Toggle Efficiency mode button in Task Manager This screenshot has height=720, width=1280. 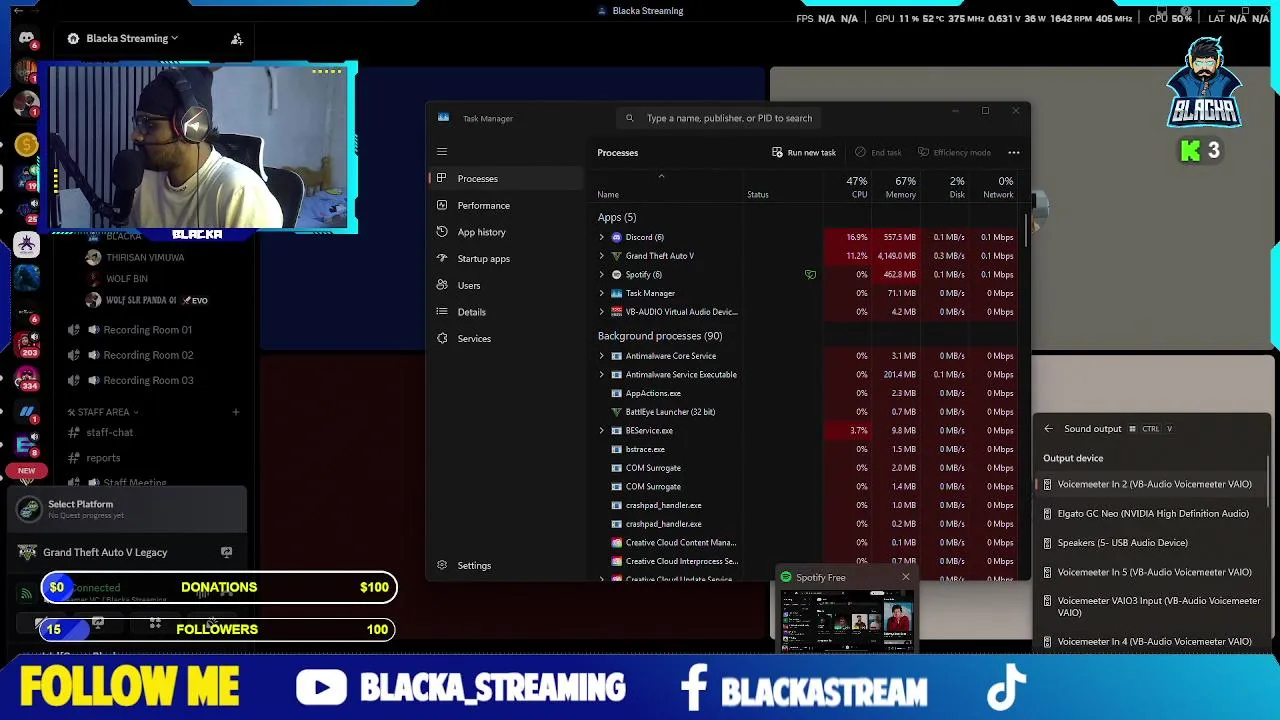click(x=954, y=153)
